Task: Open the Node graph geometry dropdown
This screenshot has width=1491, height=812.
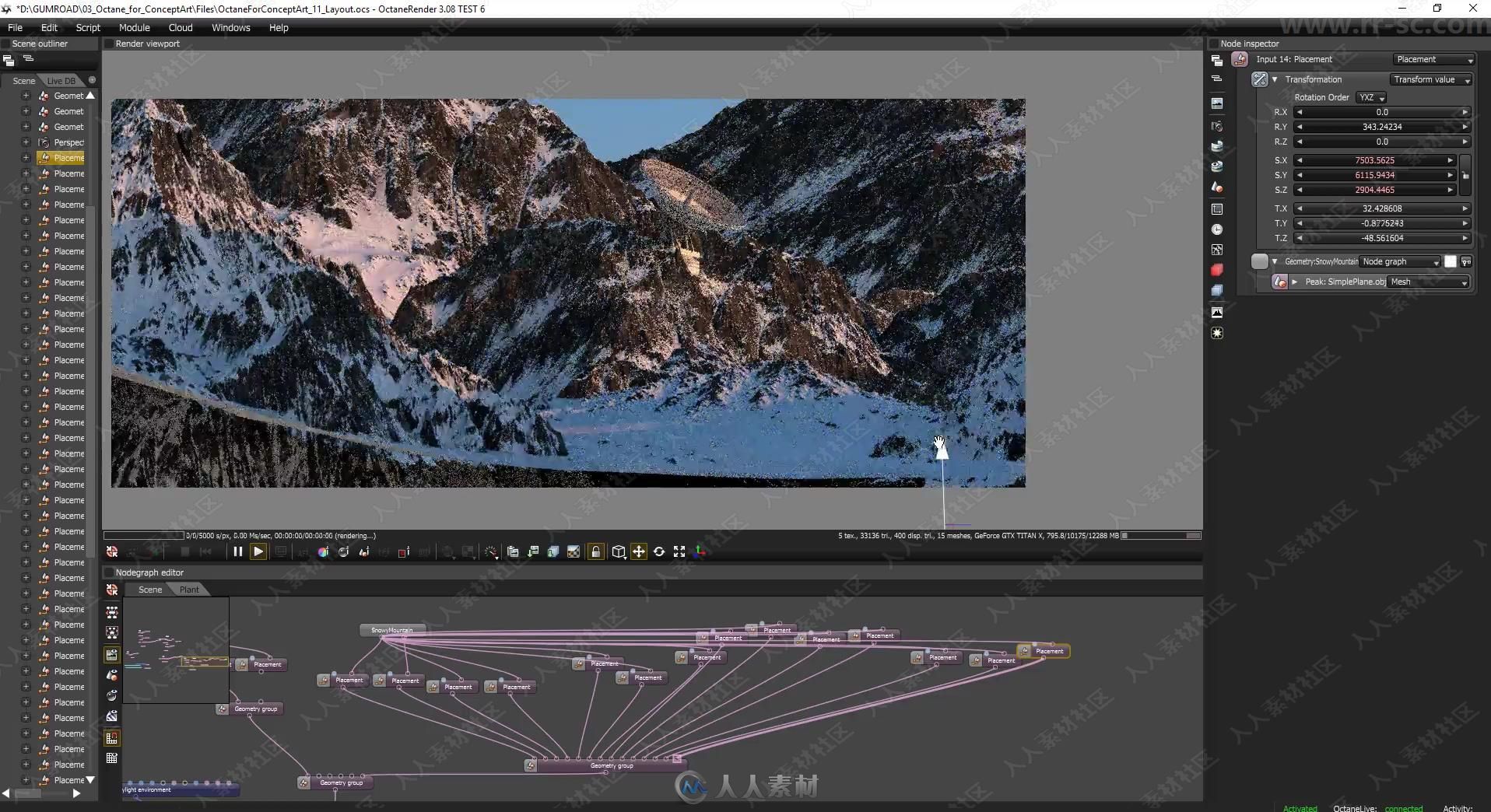Action: 1401,261
